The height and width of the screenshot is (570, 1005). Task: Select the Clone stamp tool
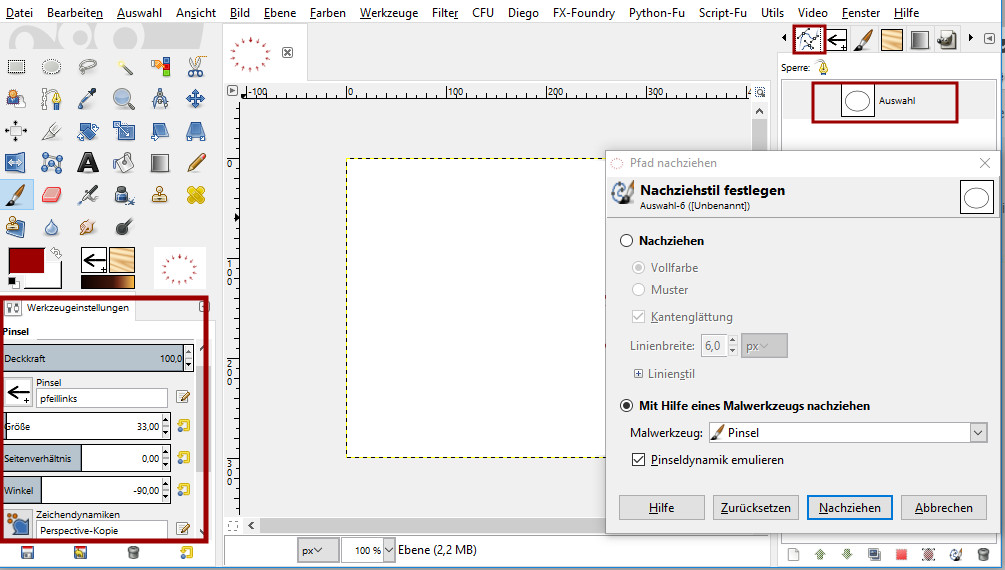click(x=160, y=194)
